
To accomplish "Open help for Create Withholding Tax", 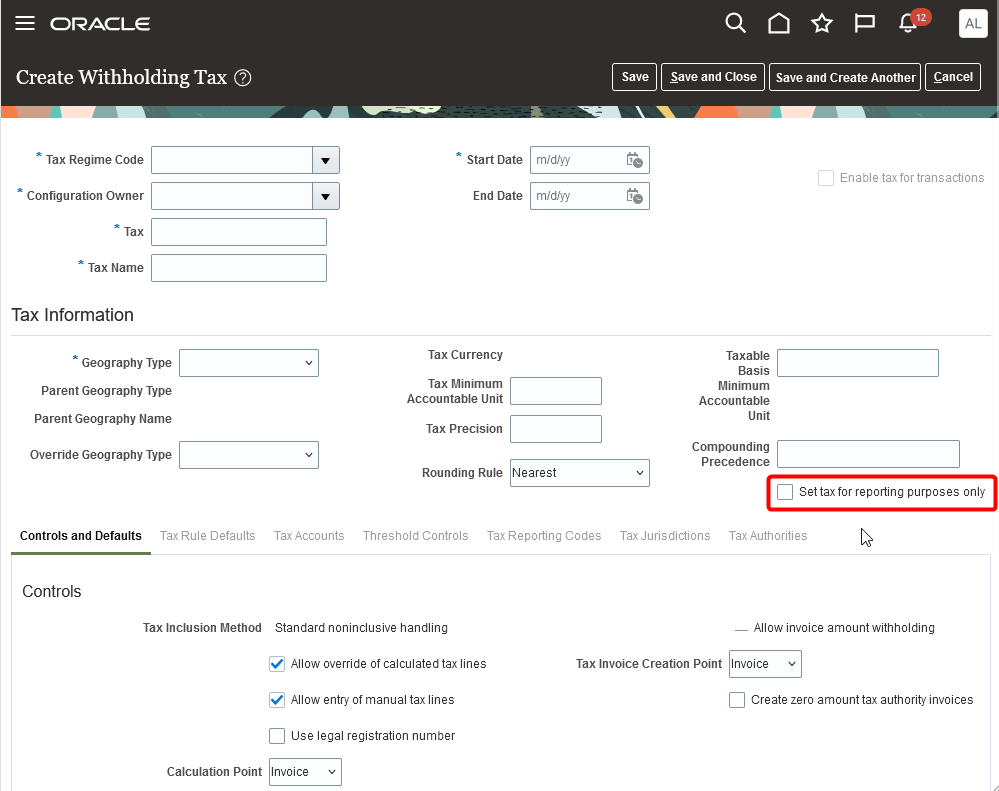I will (x=242, y=77).
